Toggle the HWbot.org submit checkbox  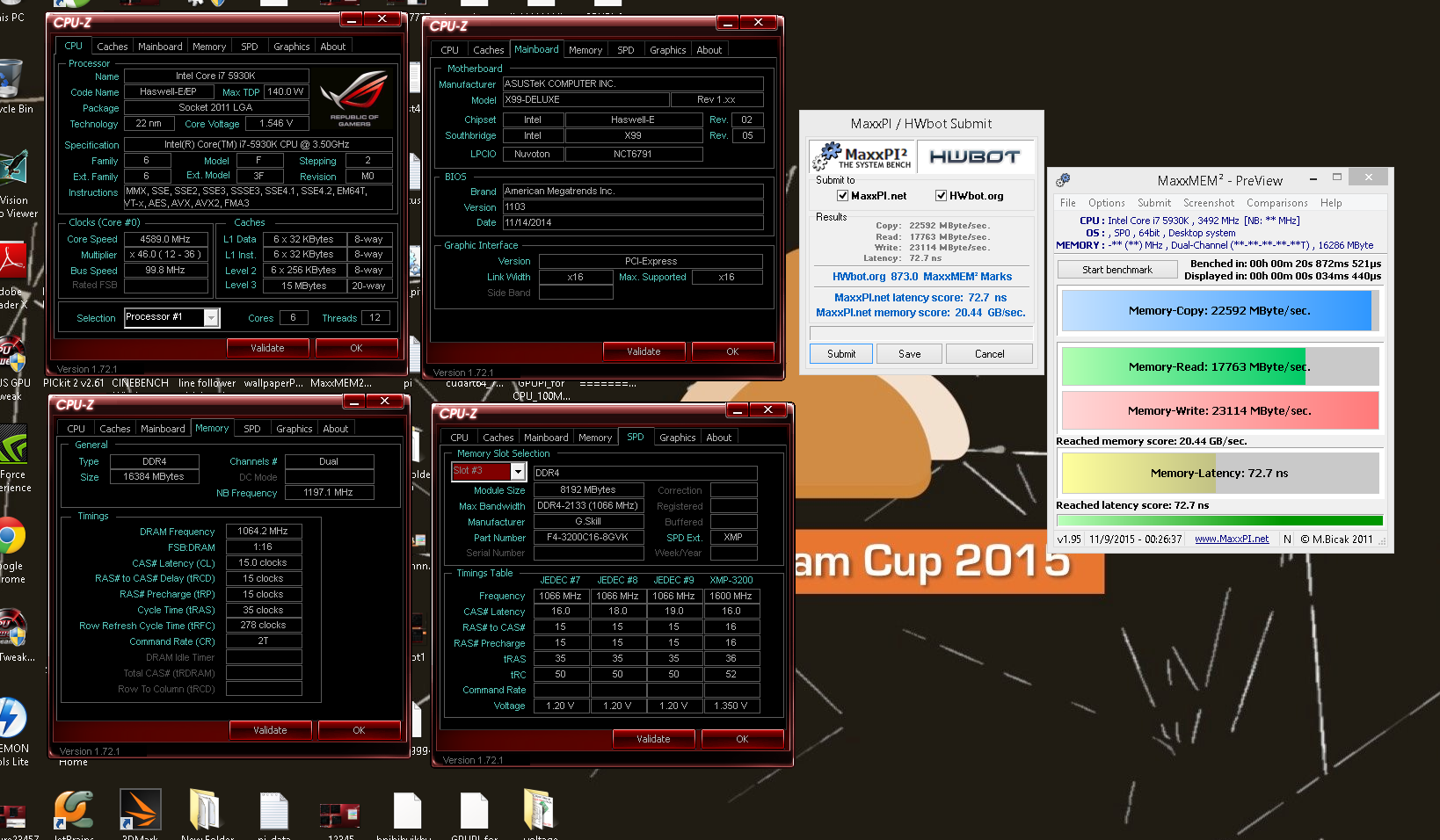941,196
